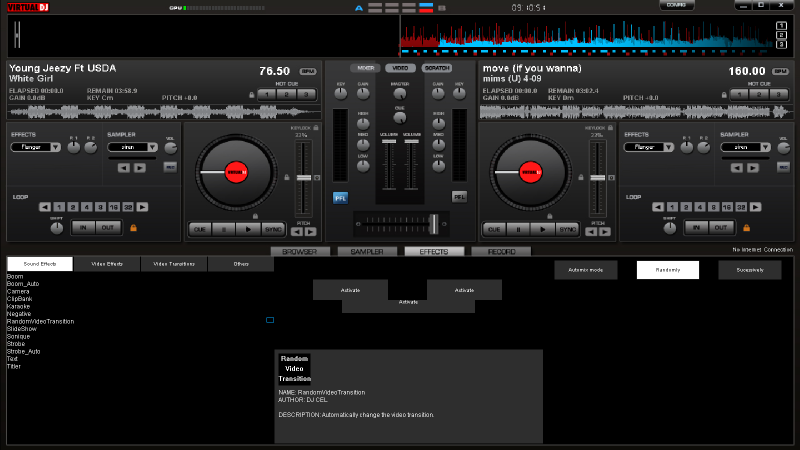Viewport: 800px width, 450px height.
Task: Halve loop length with left deck arrow
Action: point(43,207)
